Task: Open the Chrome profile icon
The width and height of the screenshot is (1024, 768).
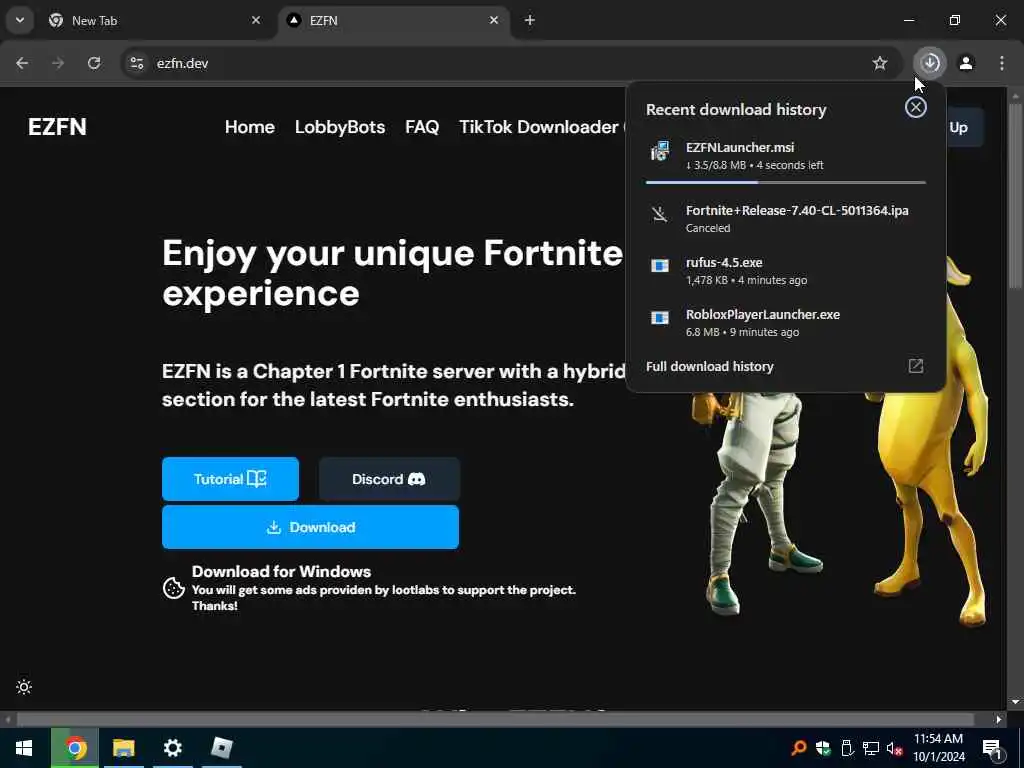Action: point(966,63)
